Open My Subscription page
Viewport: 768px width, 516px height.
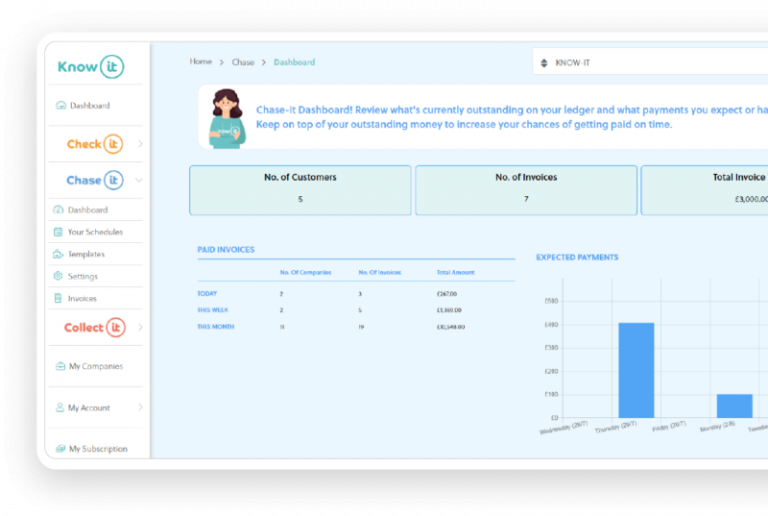pos(98,449)
